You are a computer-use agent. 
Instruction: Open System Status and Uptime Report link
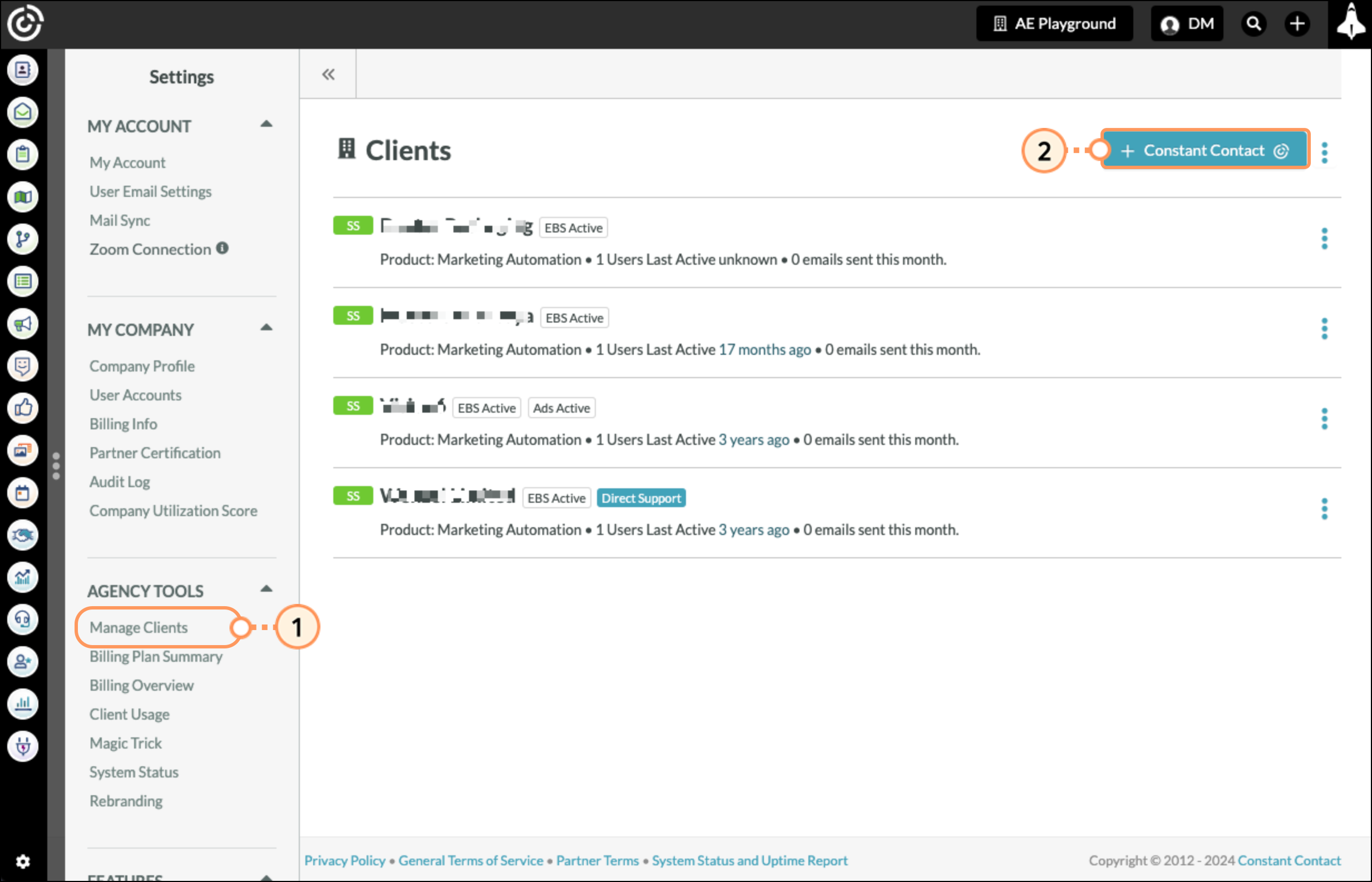tap(750, 860)
